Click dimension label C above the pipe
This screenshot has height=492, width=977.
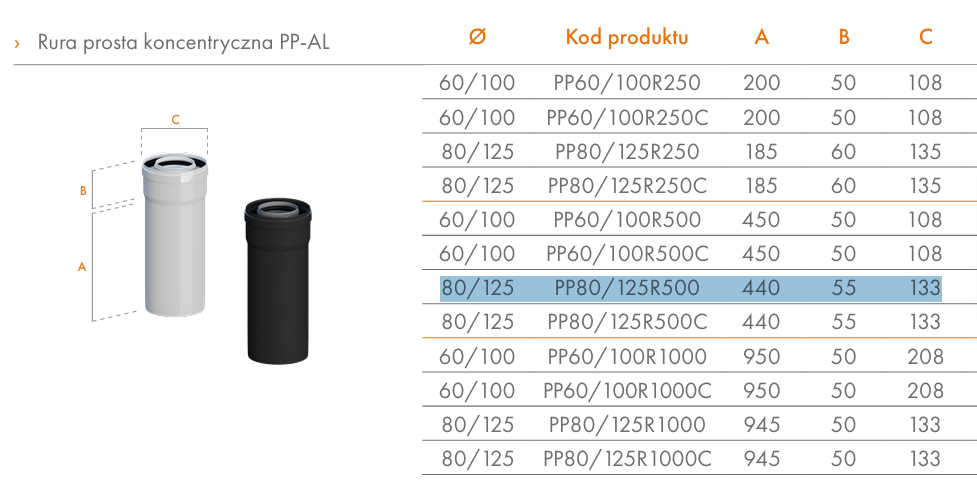[176, 120]
